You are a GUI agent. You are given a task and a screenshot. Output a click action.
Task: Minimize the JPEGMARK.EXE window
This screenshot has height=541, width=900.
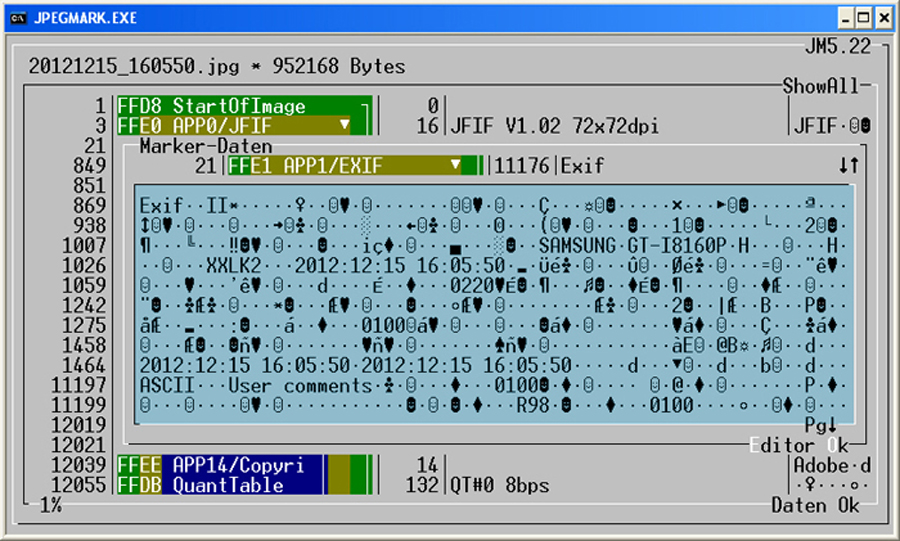[x=845, y=18]
